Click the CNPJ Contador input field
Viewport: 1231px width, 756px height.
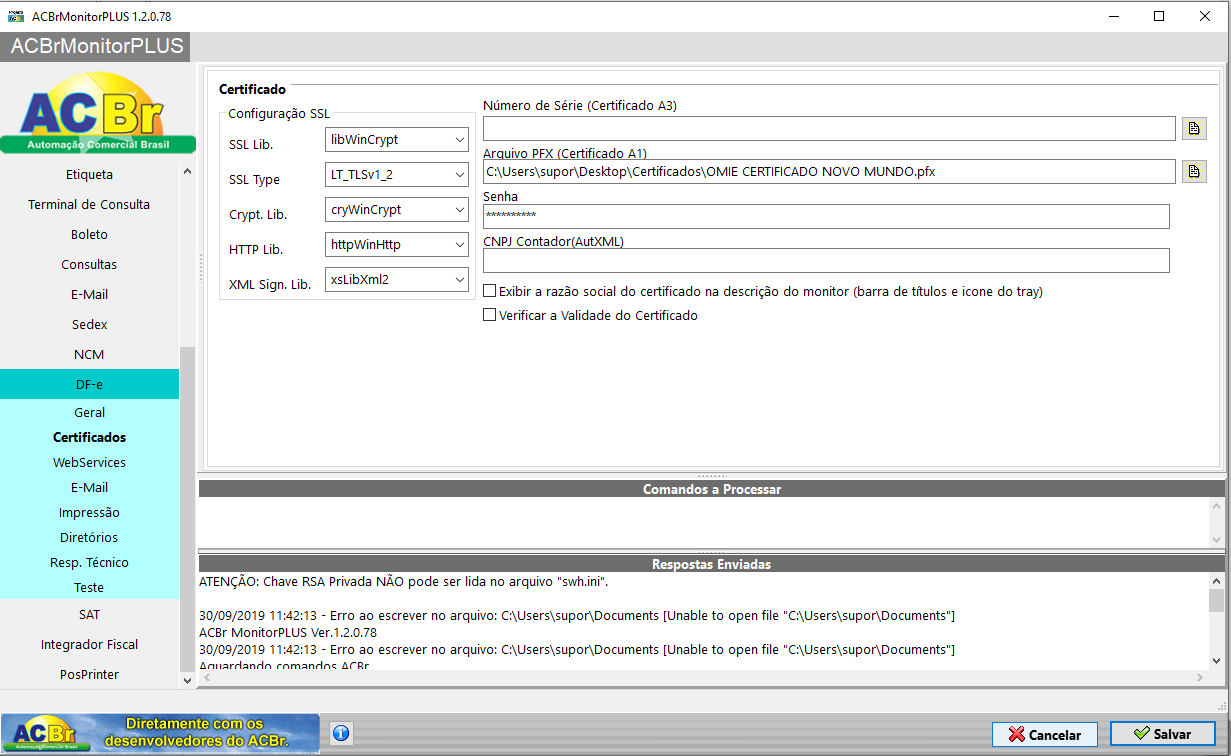click(x=826, y=260)
